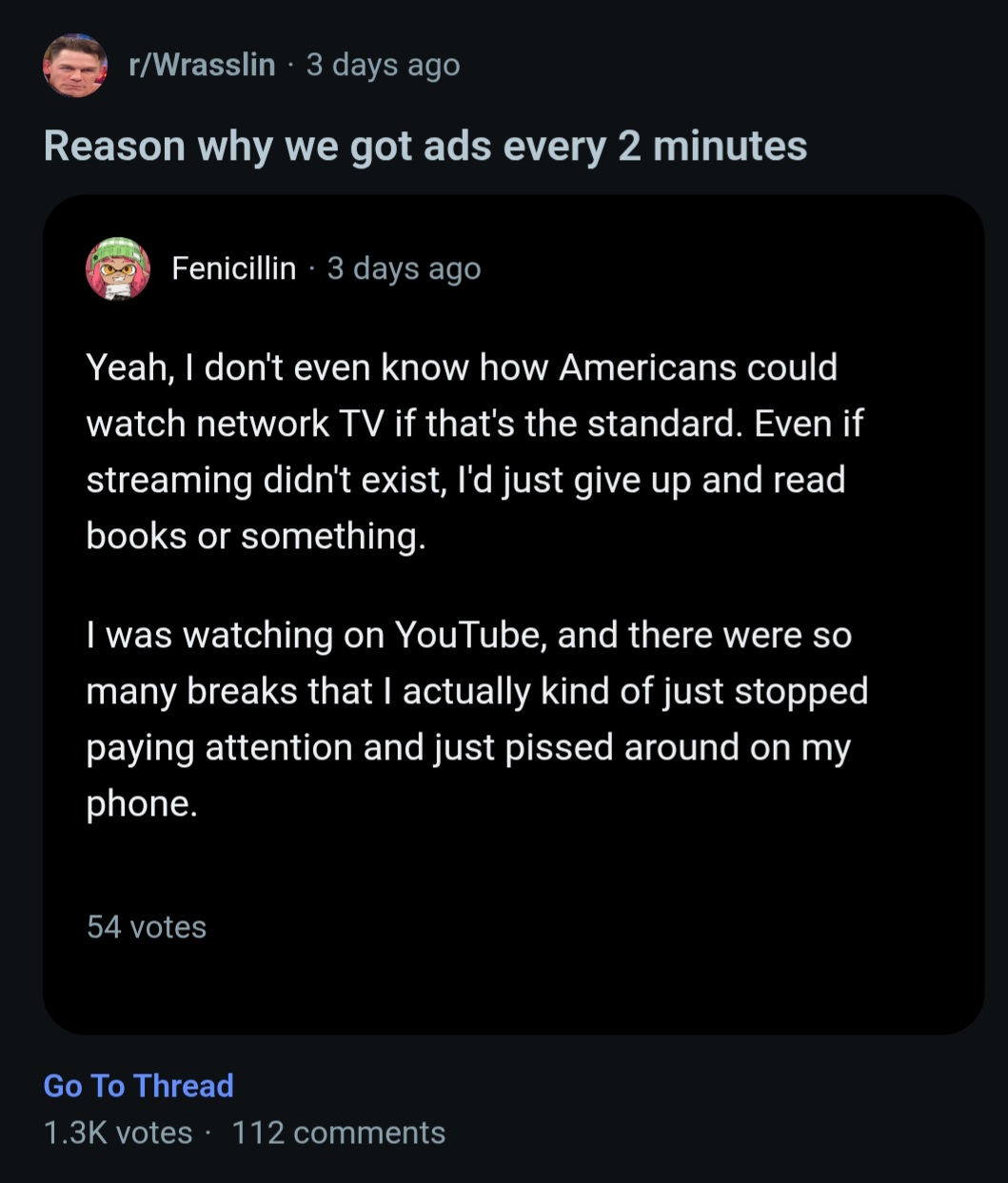Open the "112 comments" count
Image resolution: width=1008 pixels, height=1183 pixels.
(x=338, y=1133)
